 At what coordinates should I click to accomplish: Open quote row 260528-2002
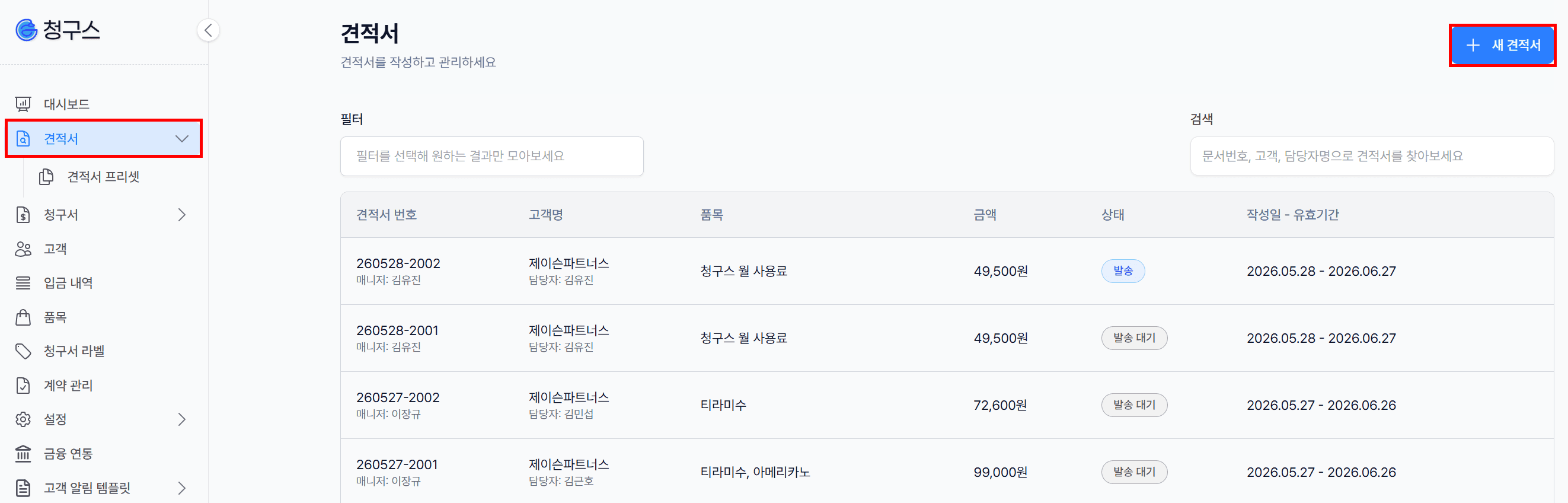point(947,272)
